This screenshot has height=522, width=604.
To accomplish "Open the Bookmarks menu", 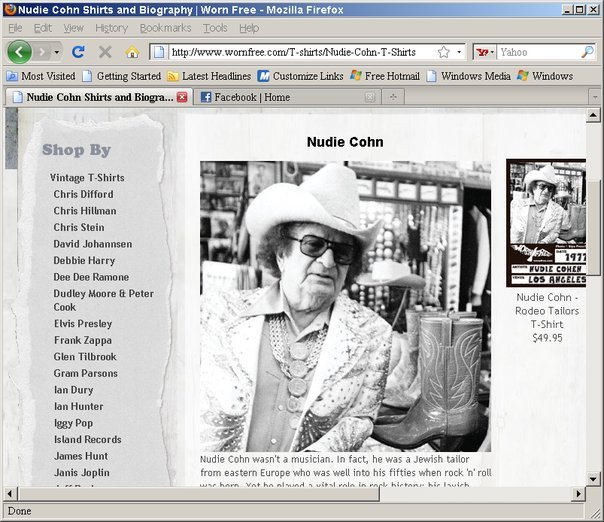I will pos(166,28).
